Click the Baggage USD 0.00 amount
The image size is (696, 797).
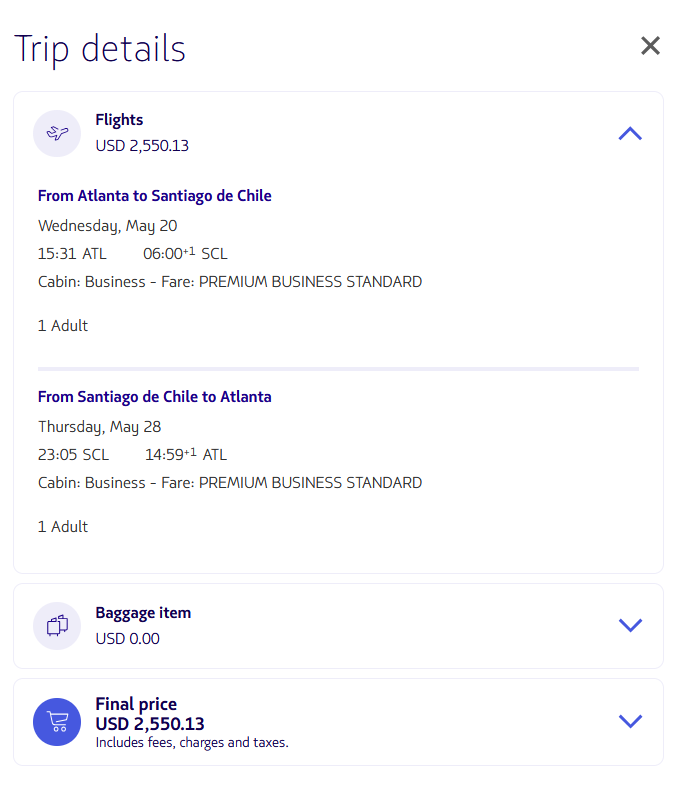(x=127, y=639)
